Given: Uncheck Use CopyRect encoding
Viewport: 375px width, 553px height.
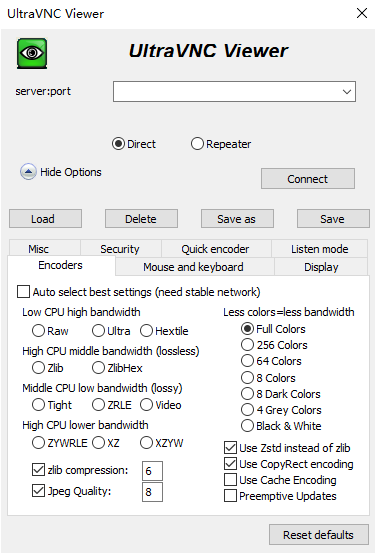Looking at the screenshot, I should pos(230,463).
